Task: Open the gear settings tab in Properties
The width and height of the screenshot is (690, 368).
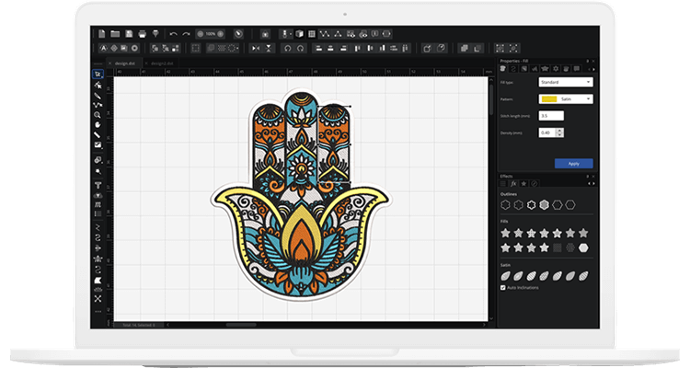Action: [556, 69]
